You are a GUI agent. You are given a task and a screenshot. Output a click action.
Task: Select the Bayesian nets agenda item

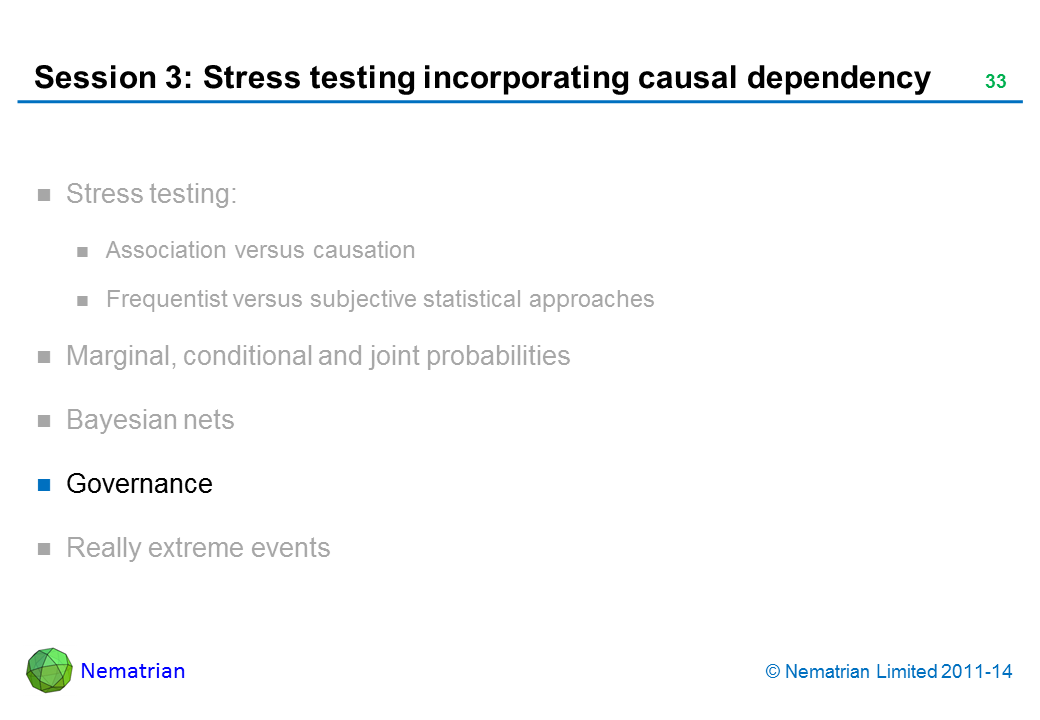coord(150,420)
